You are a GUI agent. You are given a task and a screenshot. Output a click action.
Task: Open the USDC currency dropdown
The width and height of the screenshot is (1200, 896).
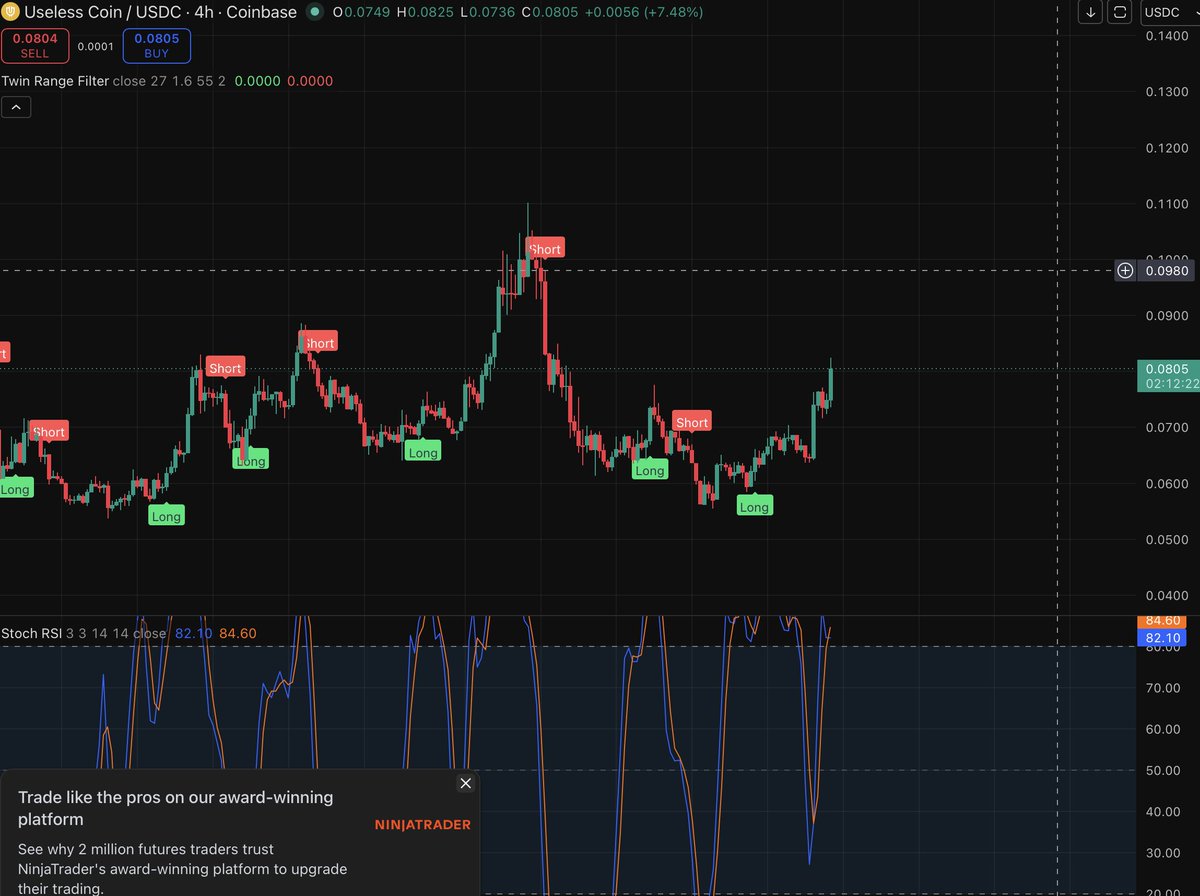(1169, 12)
